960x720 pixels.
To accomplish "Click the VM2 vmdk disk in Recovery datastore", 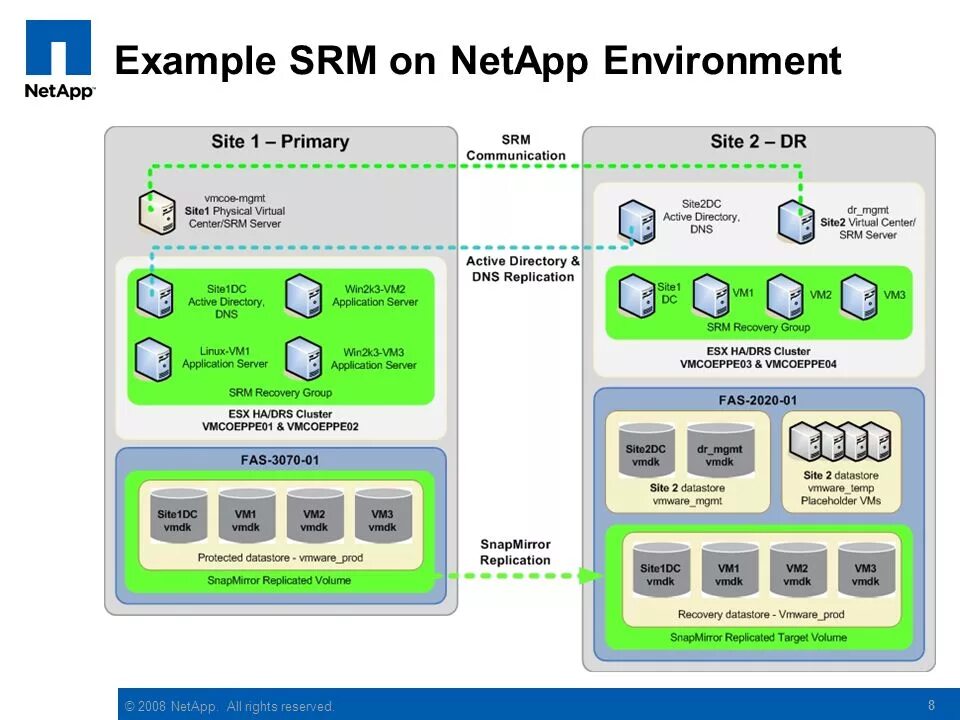I will click(797, 570).
